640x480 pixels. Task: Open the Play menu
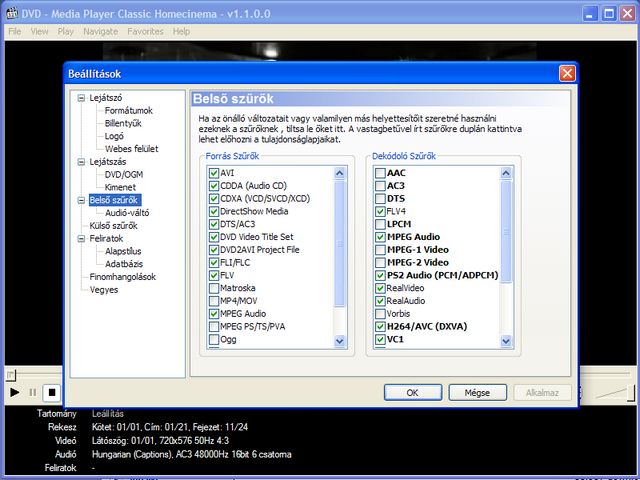coord(65,31)
